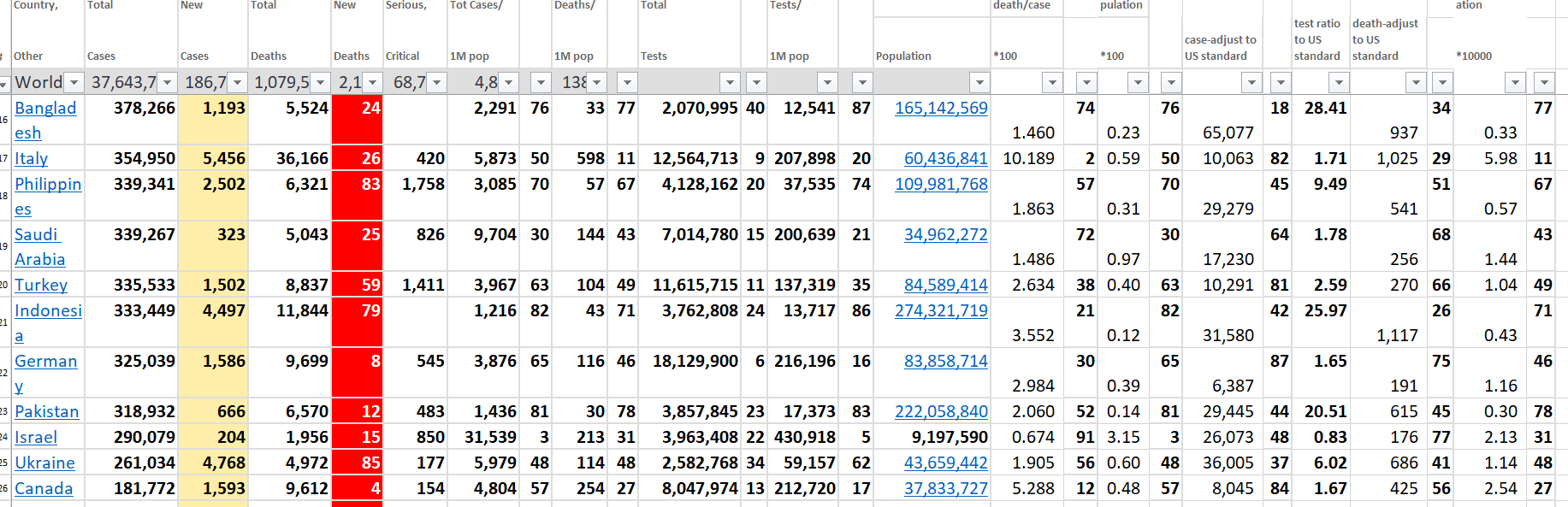This screenshot has width=1568, height=507.
Task: Follow Italy population link 60,436,841
Action: tap(945, 158)
